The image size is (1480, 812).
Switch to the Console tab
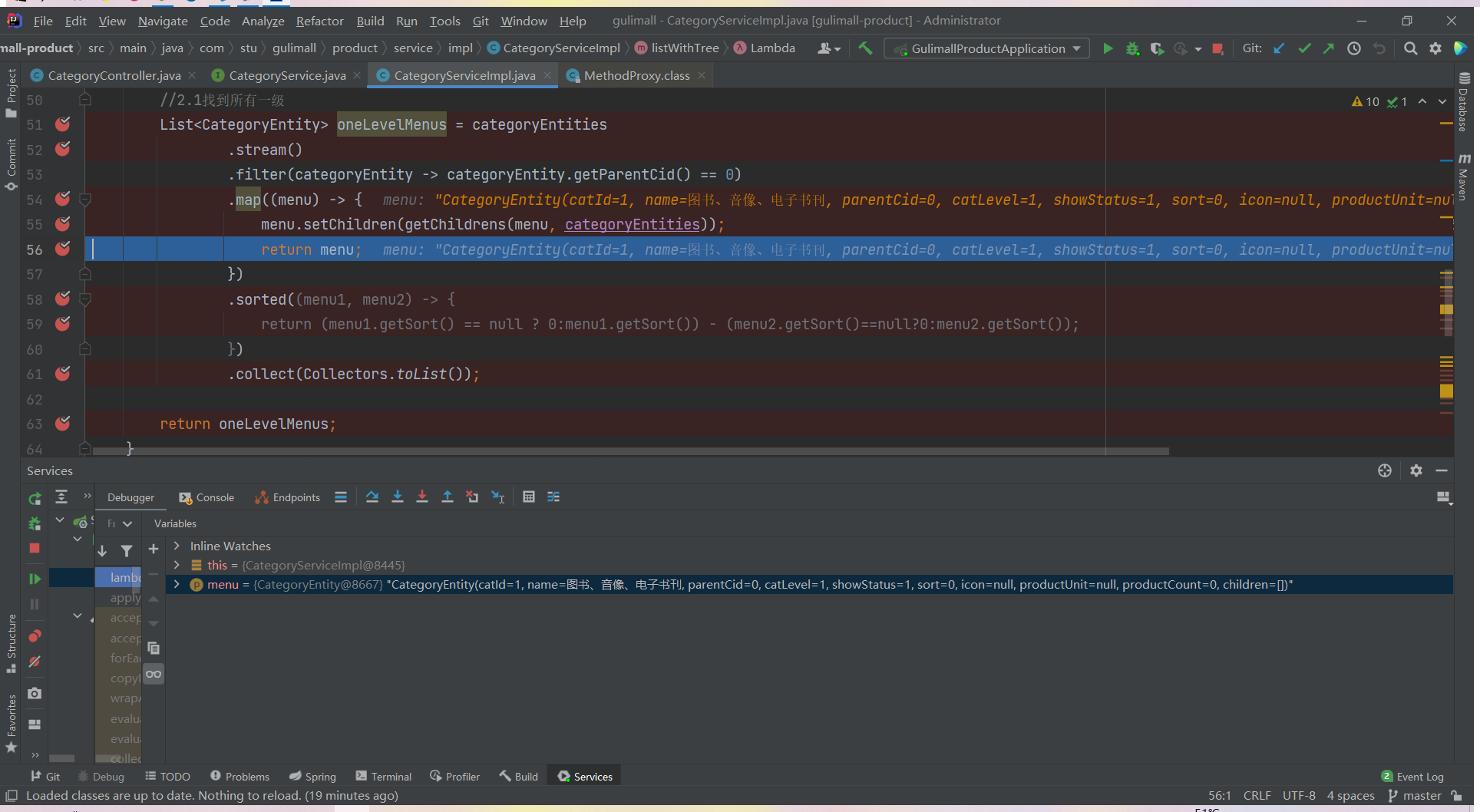coord(206,497)
